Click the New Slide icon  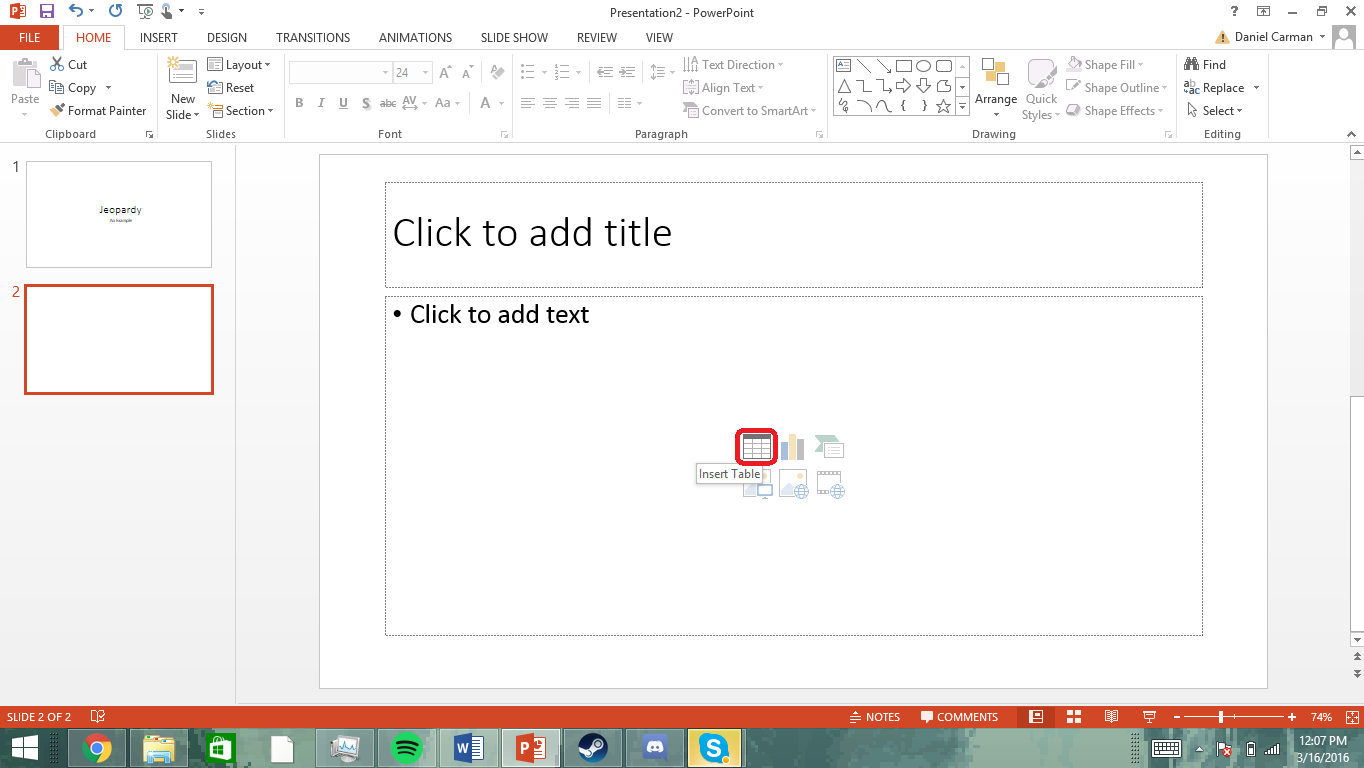pyautogui.click(x=182, y=71)
